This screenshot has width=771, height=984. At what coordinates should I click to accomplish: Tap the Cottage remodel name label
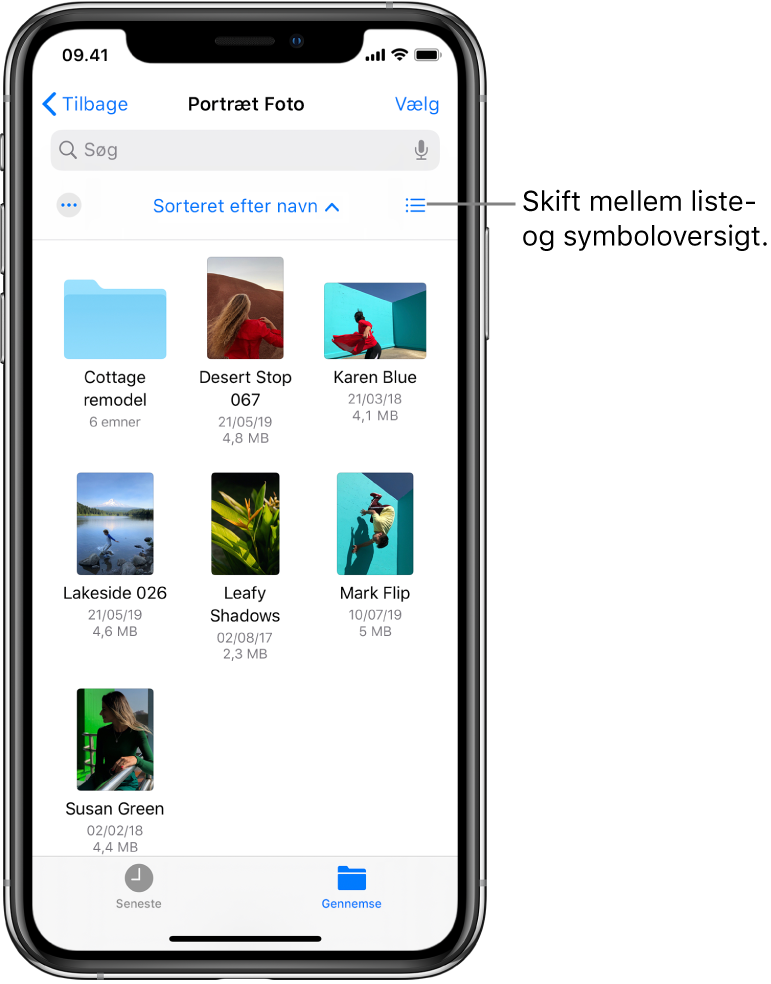point(115,388)
